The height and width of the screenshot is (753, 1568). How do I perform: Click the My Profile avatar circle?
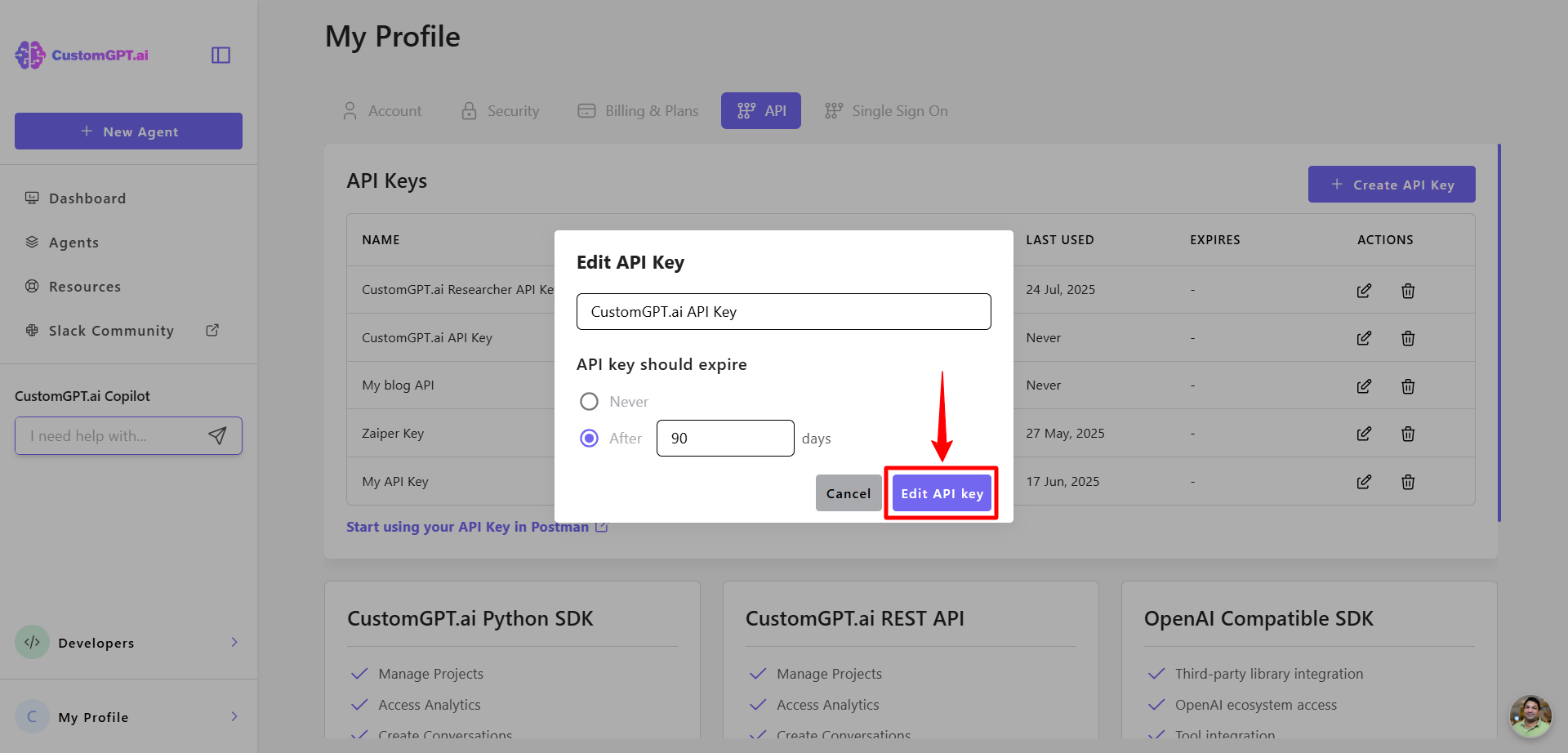(x=32, y=716)
